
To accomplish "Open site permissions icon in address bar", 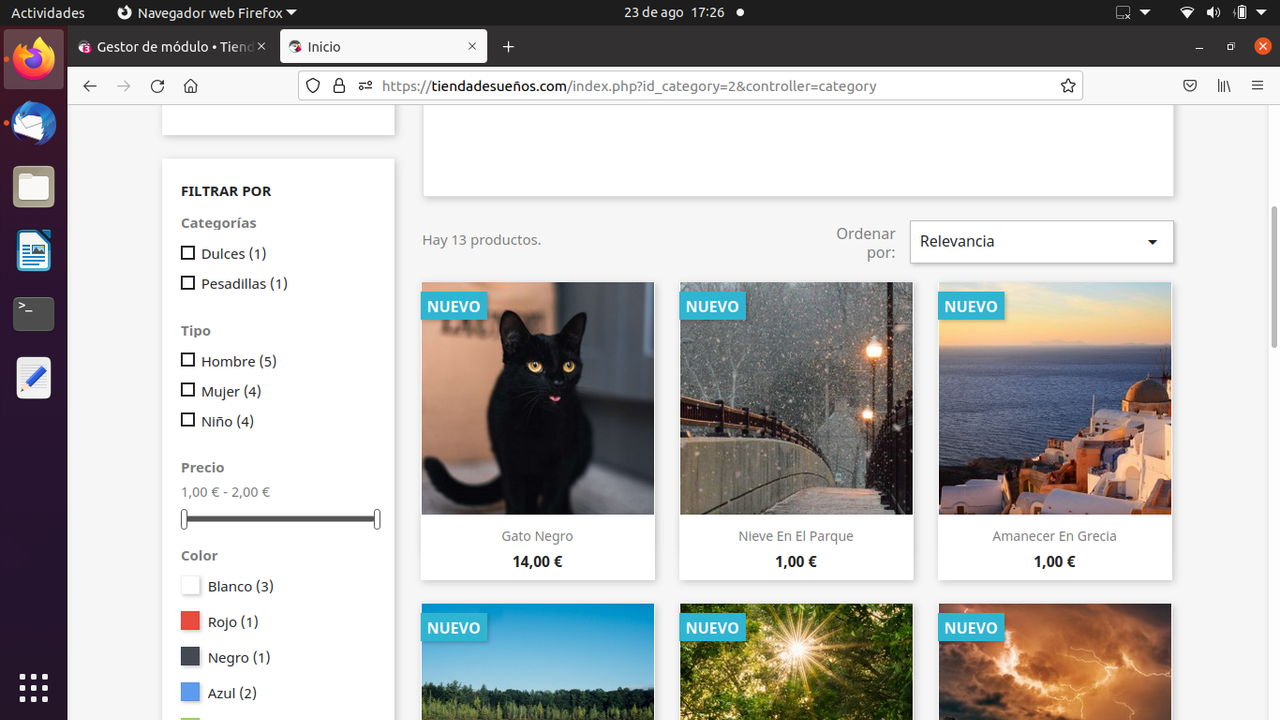I will click(x=365, y=86).
